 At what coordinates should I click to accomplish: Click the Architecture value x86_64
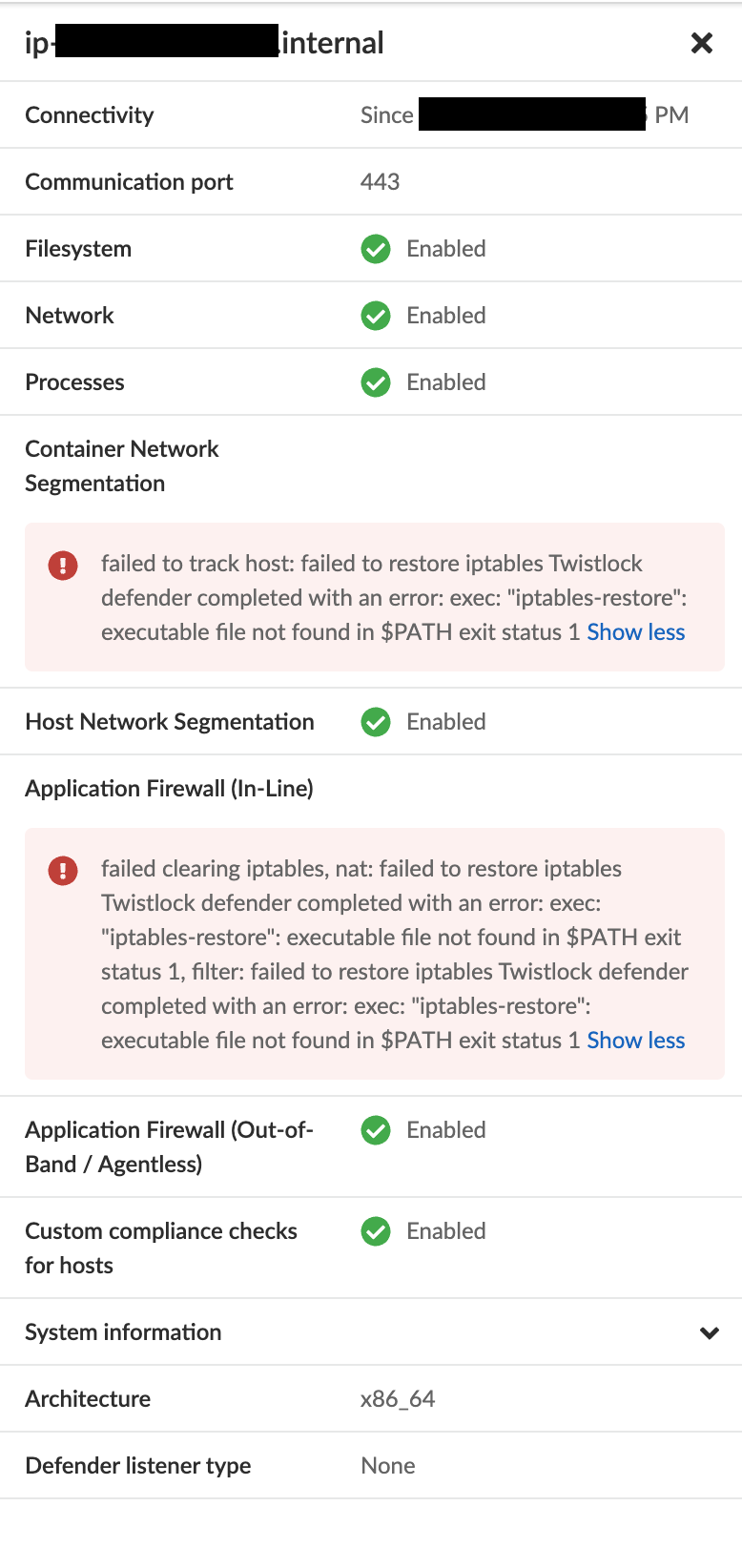pos(398,1399)
